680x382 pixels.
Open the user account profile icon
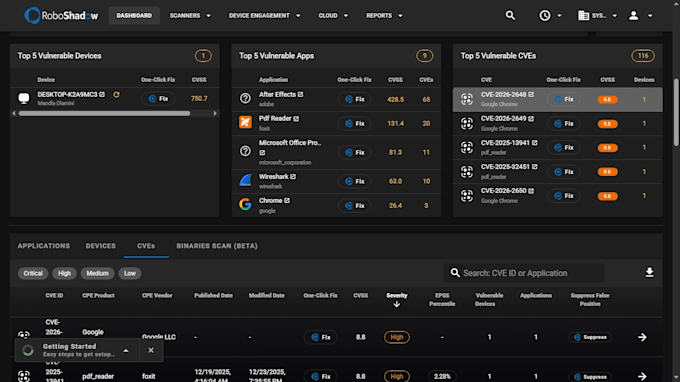[634, 16]
